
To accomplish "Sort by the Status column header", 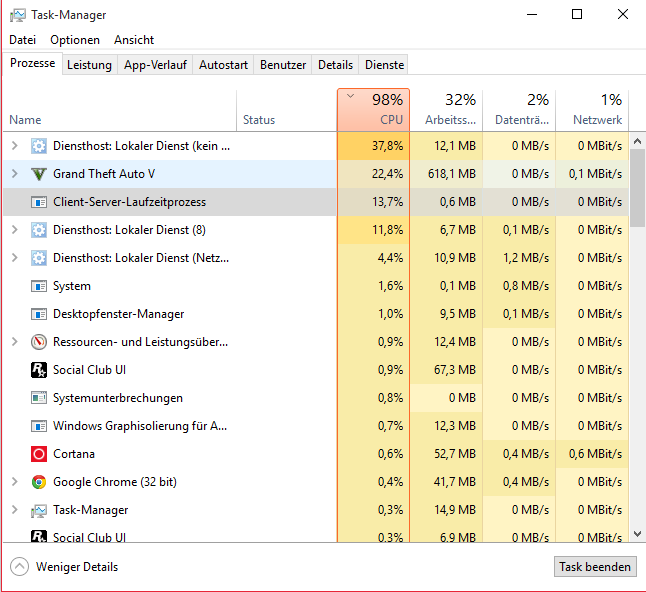I will click(x=287, y=110).
